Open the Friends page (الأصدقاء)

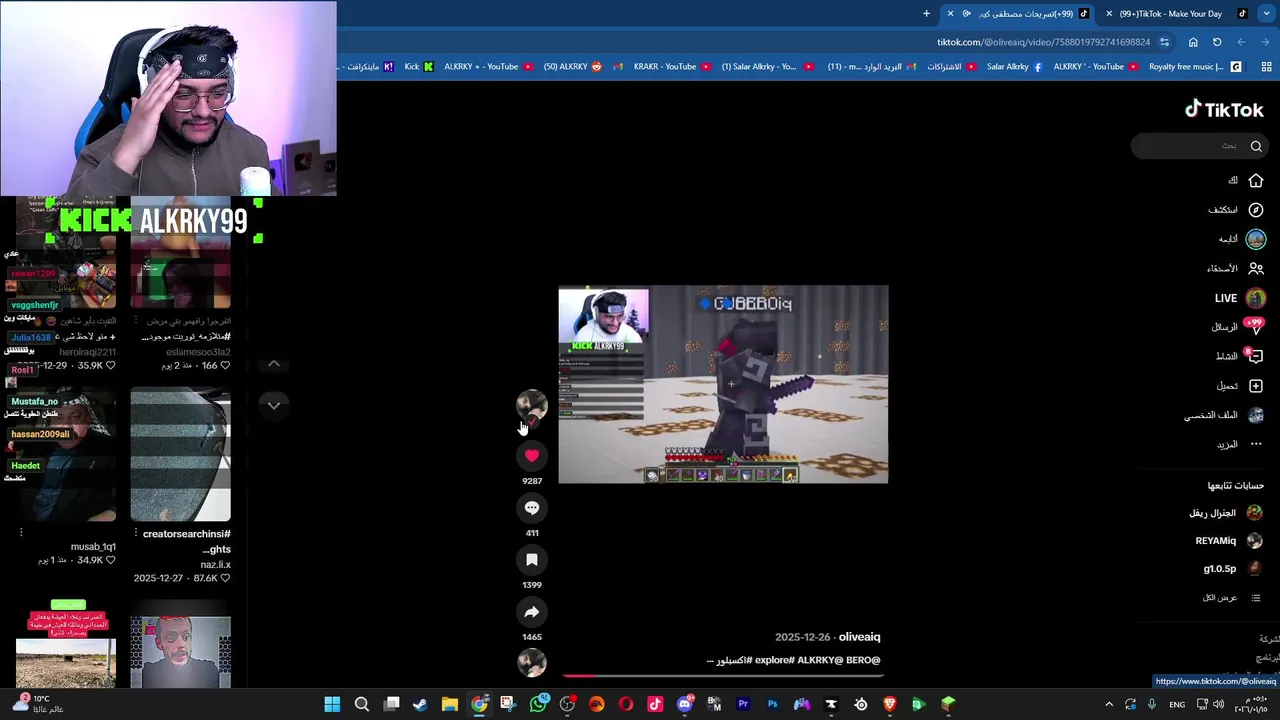coord(1256,268)
